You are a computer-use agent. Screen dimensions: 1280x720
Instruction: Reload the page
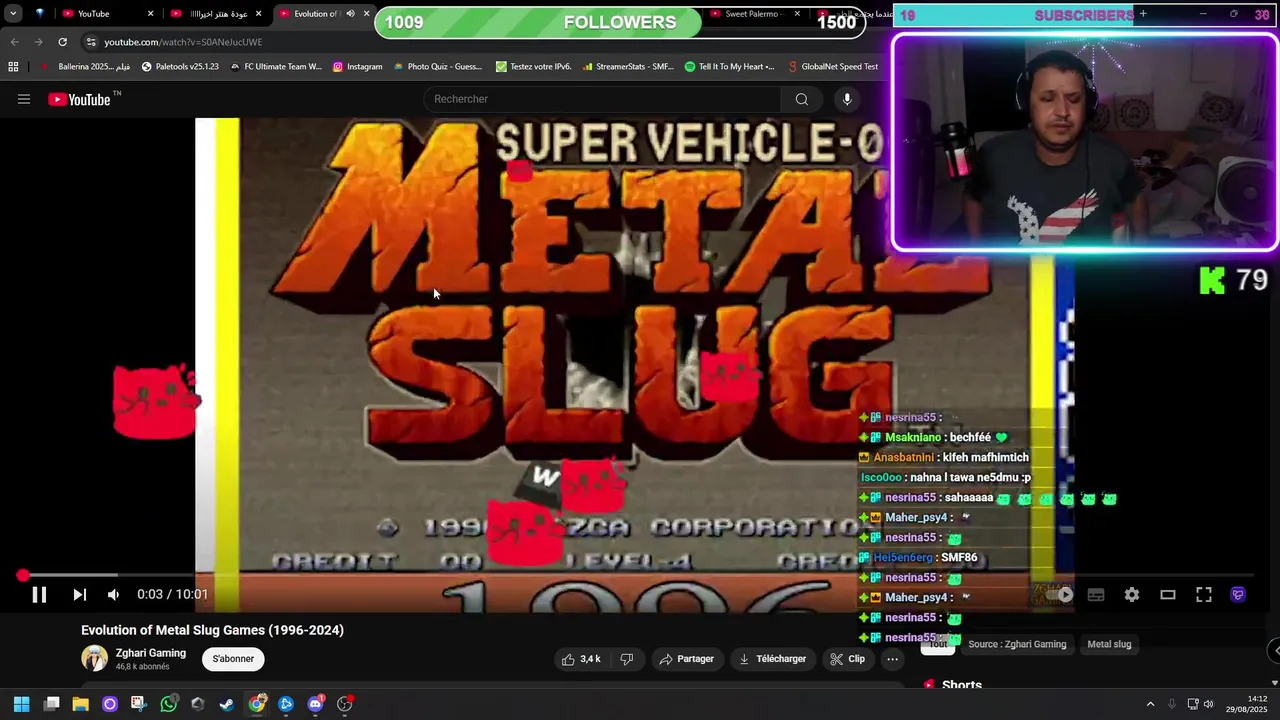(x=62, y=42)
